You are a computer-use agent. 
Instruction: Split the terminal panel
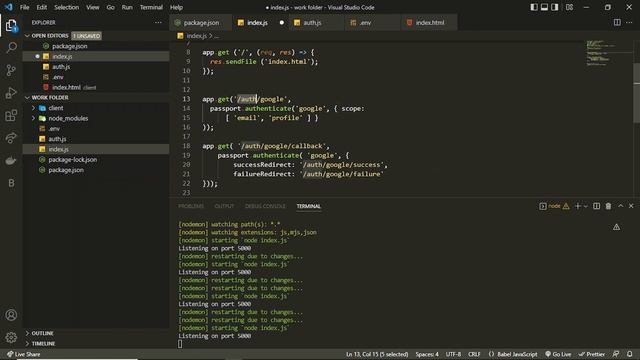pyautogui.click(x=596, y=206)
